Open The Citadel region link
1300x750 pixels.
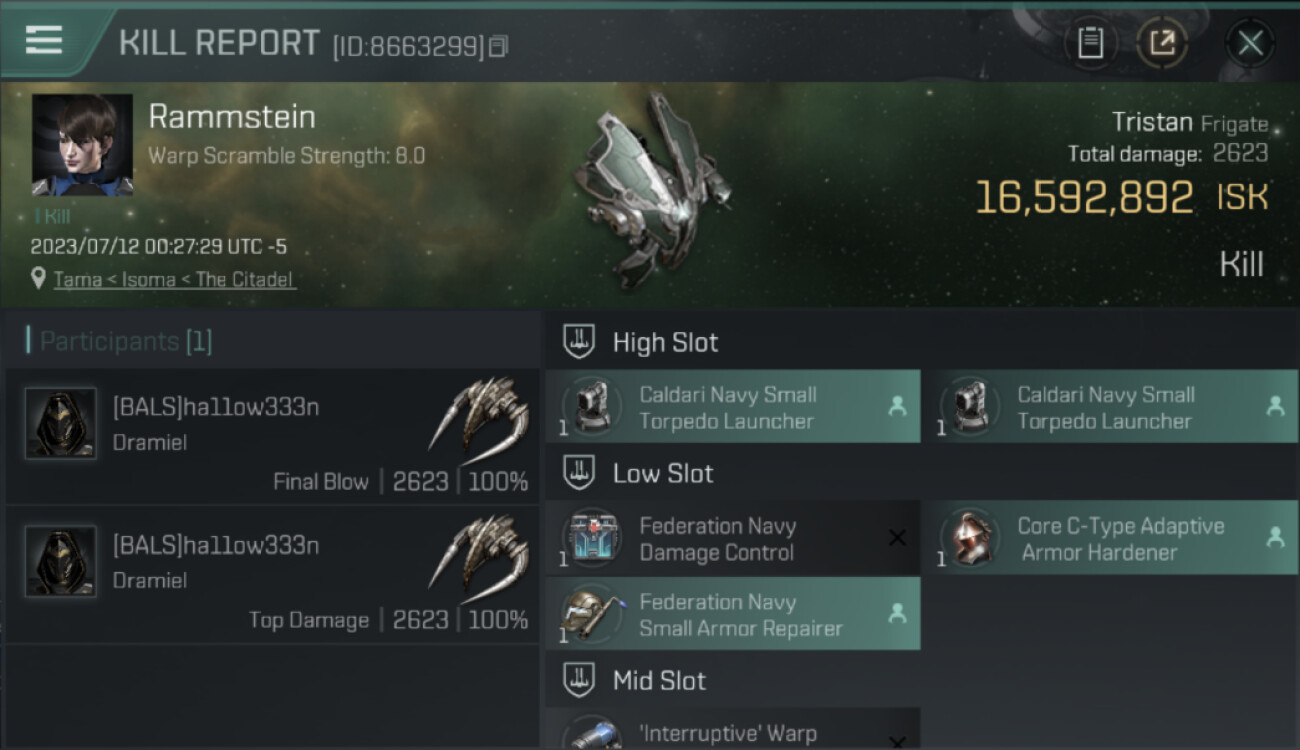(245, 280)
